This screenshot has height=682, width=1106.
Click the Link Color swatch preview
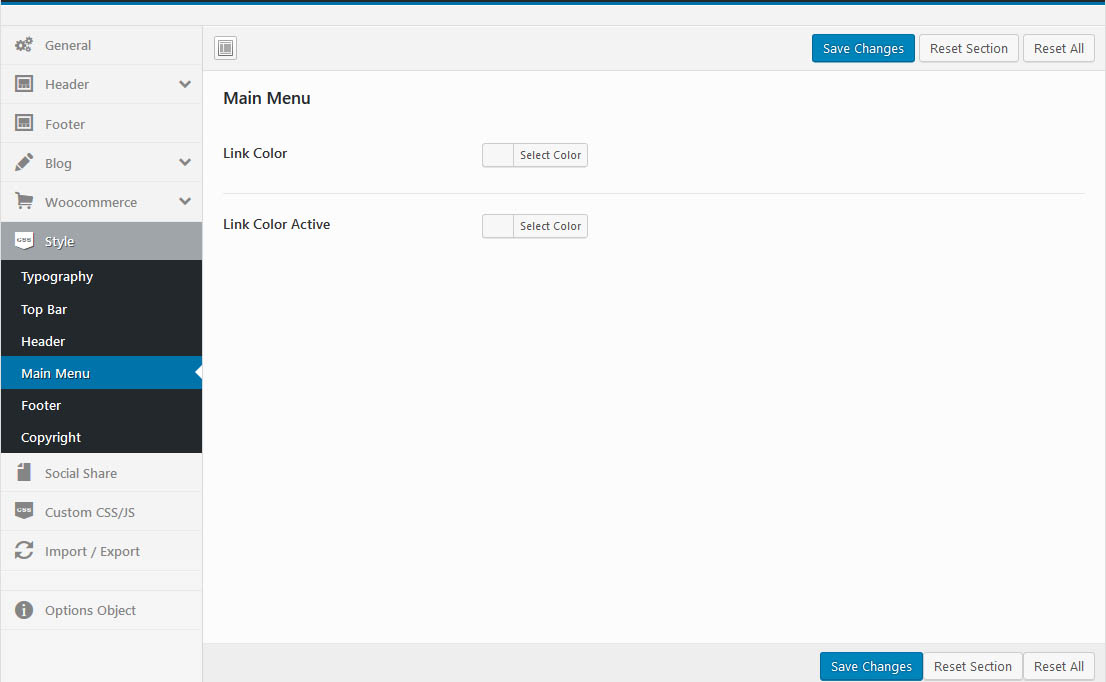[x=498, y=155]
